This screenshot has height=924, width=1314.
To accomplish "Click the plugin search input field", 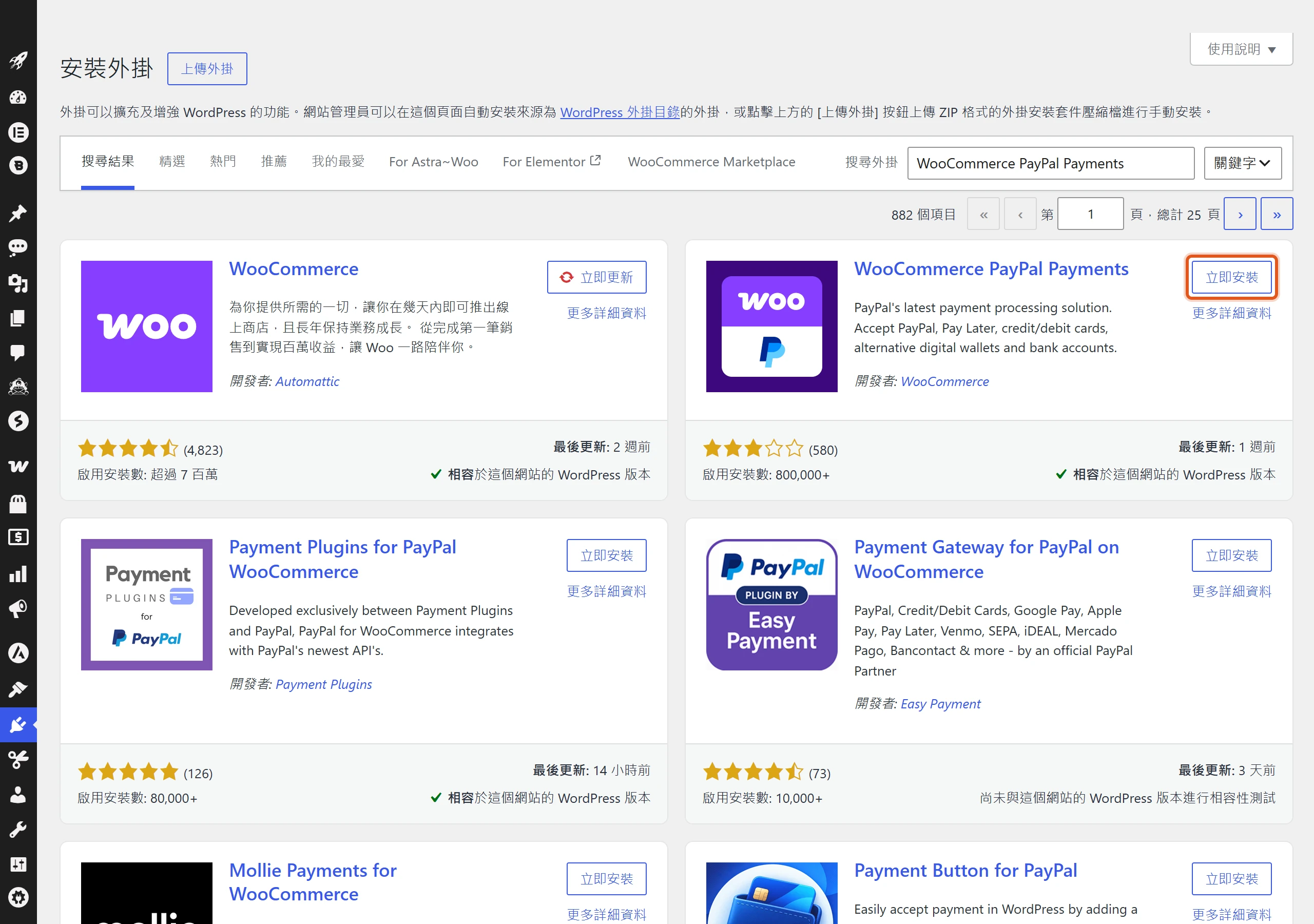I will [x=1051, y=163].
